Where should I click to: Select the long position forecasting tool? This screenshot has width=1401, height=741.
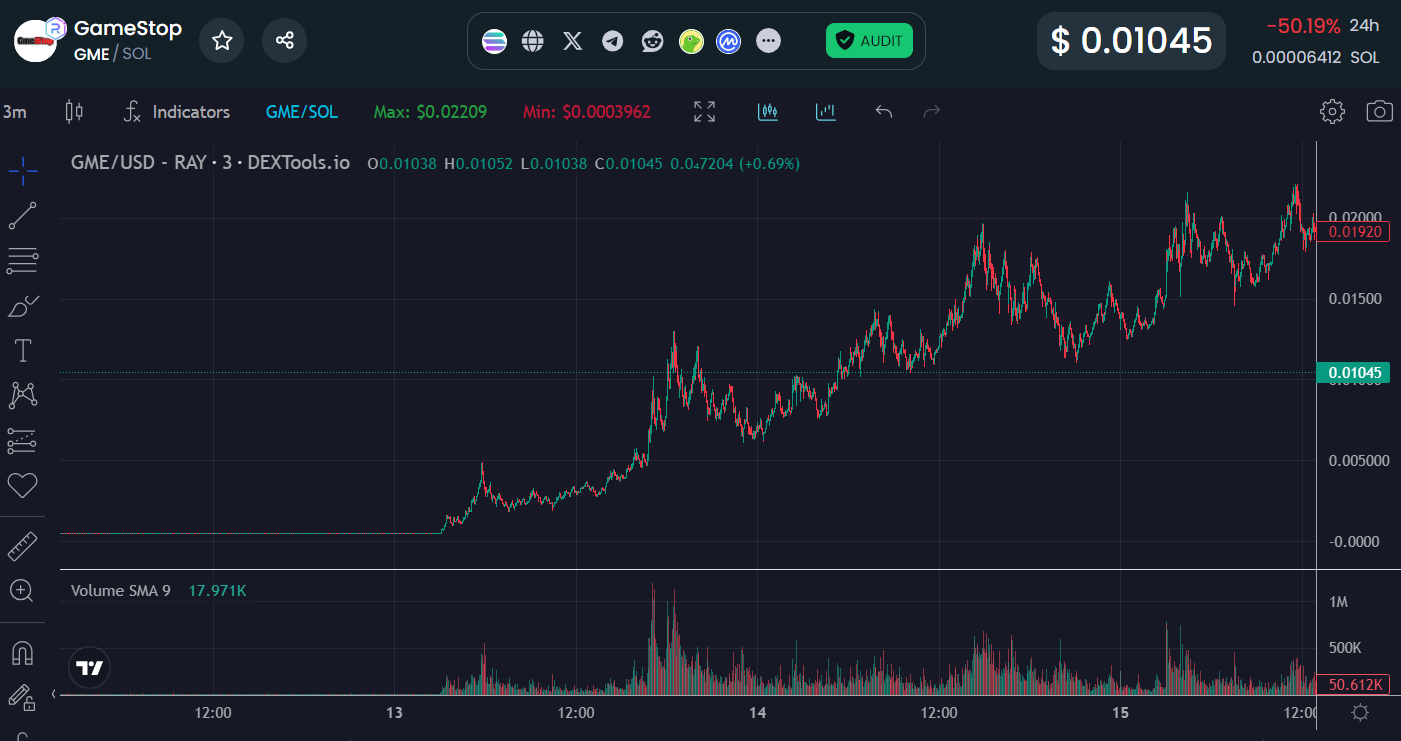pos(23,440)
